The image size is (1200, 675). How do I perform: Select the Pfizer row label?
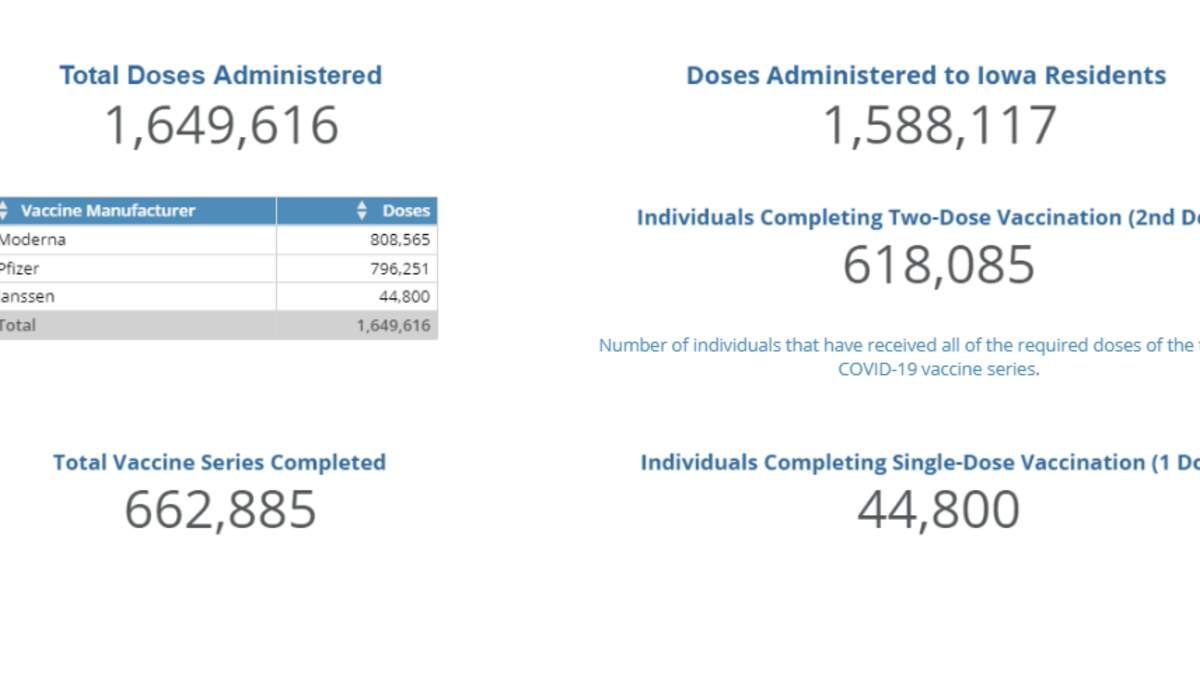(20, 269)
